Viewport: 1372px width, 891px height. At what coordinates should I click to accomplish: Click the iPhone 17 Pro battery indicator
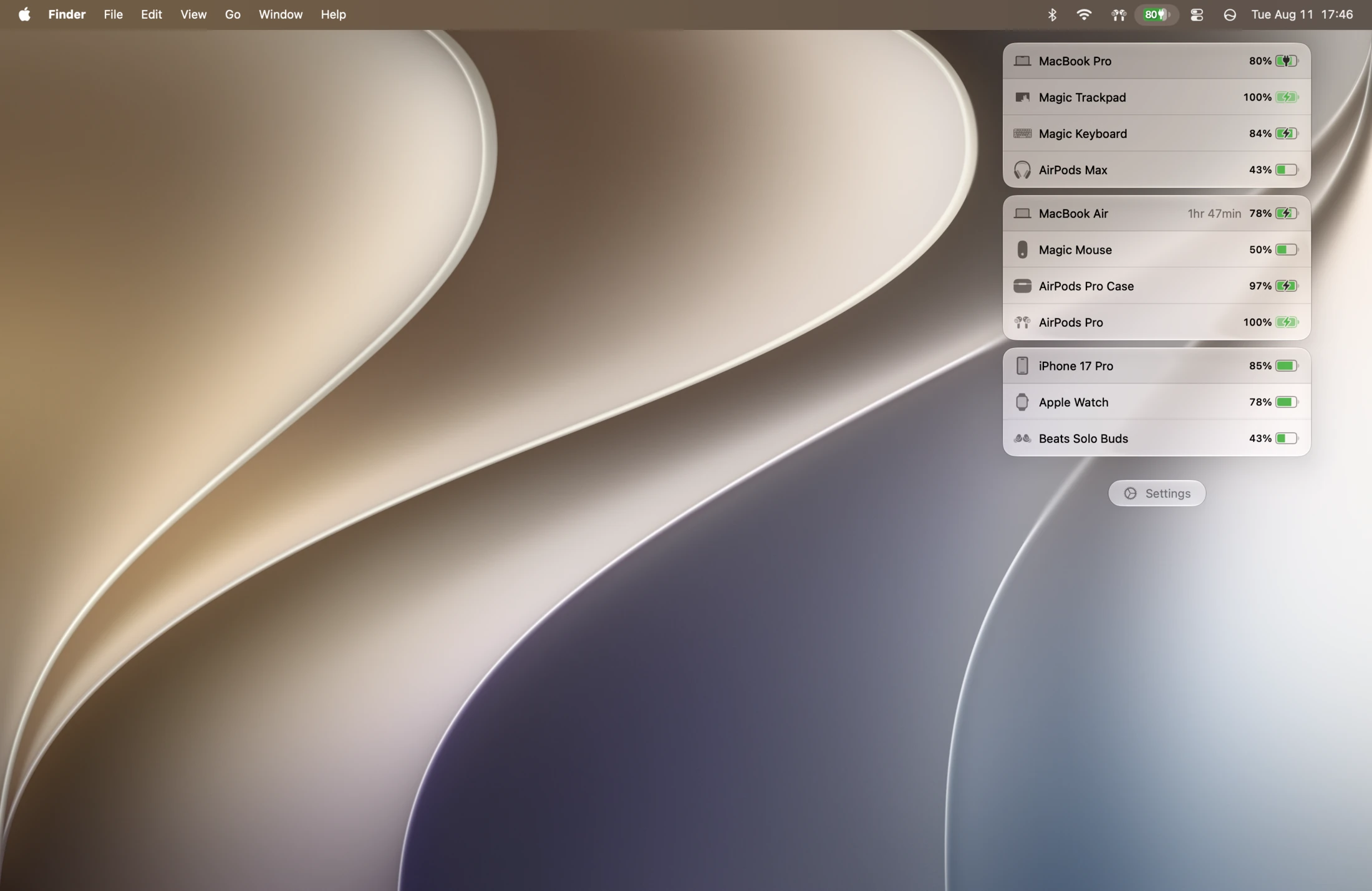click(x=1287, y=366)
